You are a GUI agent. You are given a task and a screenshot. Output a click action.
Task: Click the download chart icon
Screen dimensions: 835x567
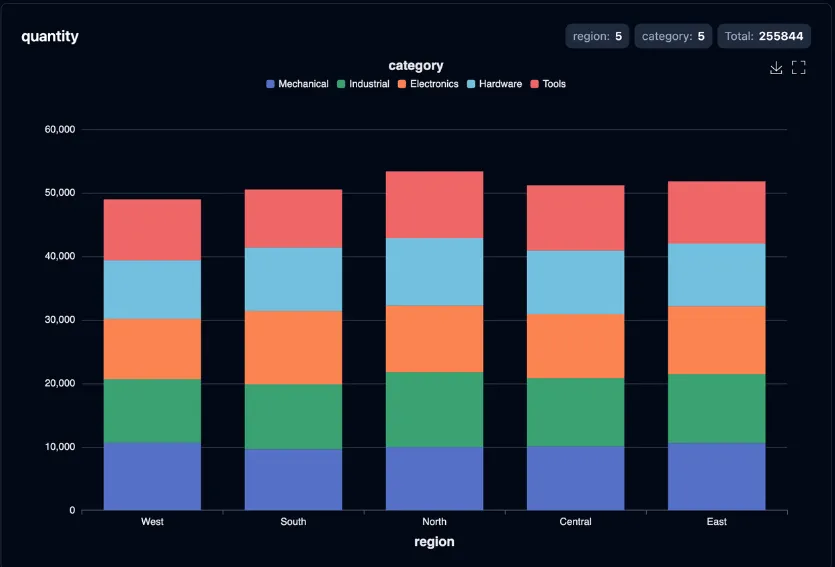[x=776, y=68]
